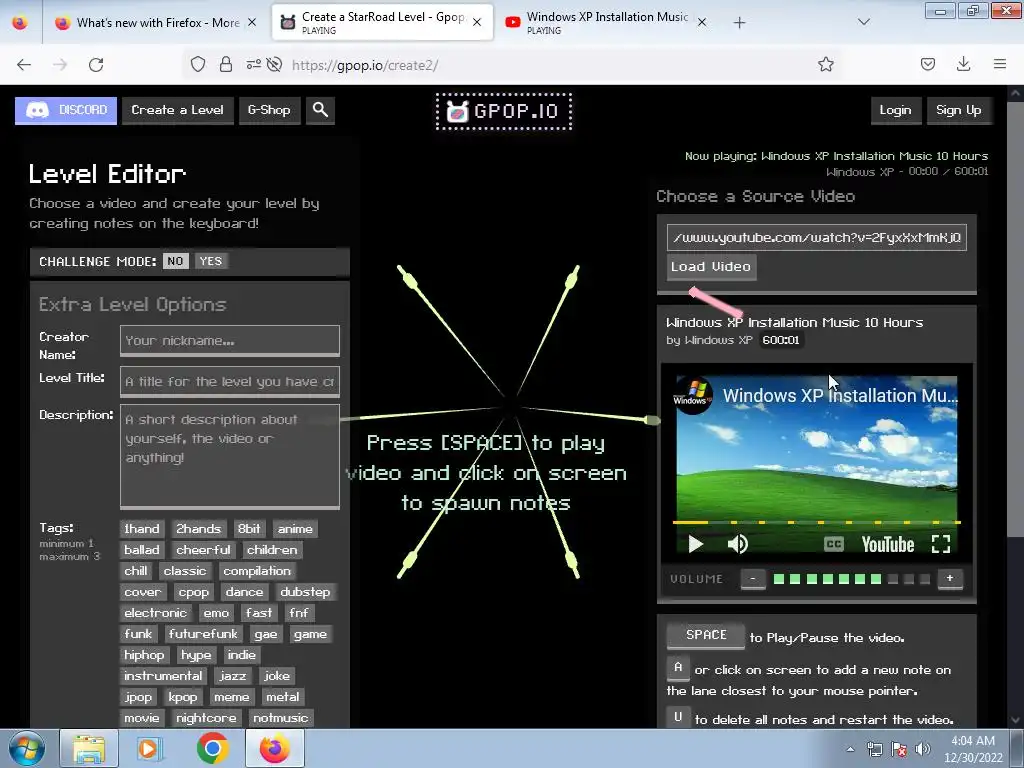The width and height of the screenshot is (1024, 768).
Task: Open the G-Shop page
Action: [268, 110]
